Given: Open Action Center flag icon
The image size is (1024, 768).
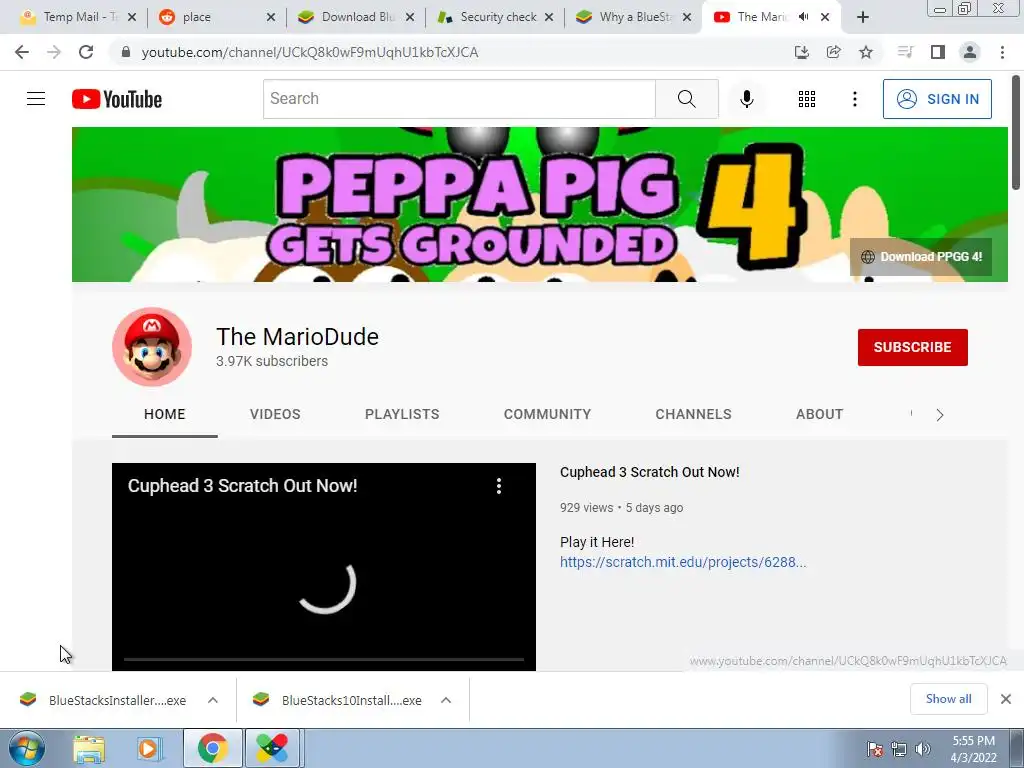Looking at the screenshot, I should (874, 749).
